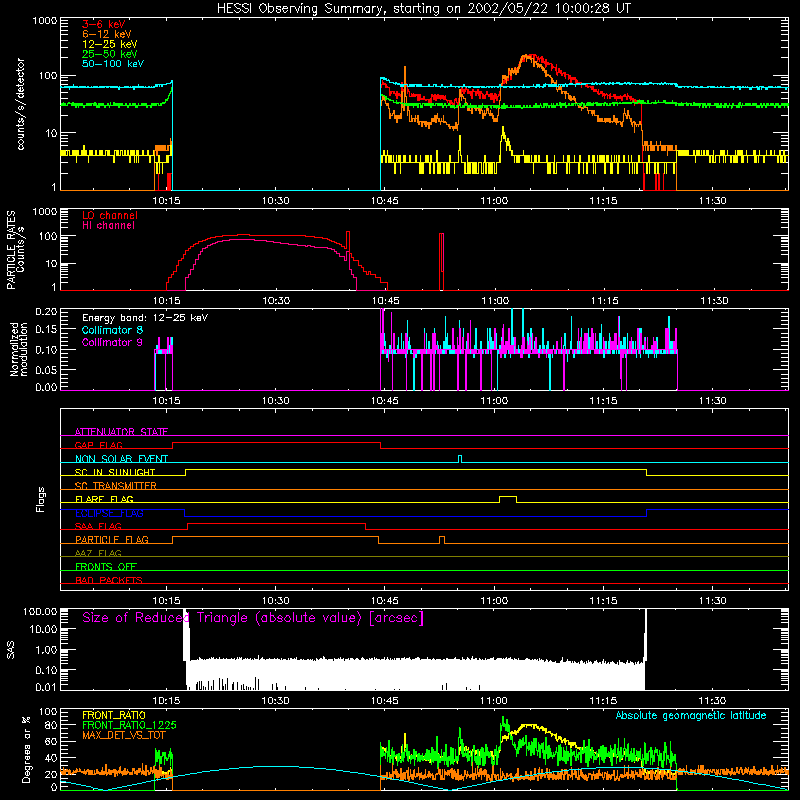Select the FLARE_FLAG label
Image resolution: width=800 pixels, height=800 pixels.
click(x=104, y=499)
